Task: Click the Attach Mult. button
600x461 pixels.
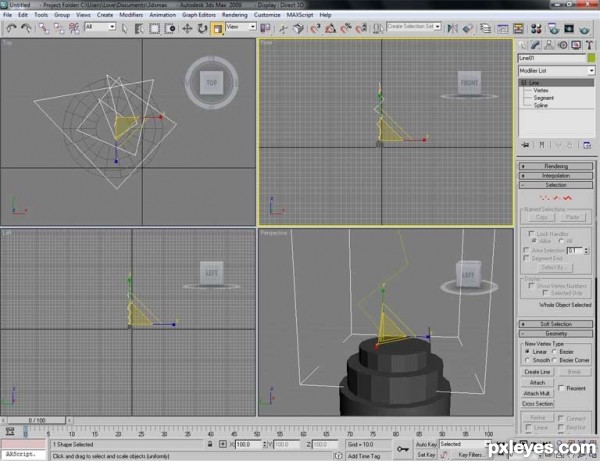Action: pyautogui.click(x=537, y=393)
